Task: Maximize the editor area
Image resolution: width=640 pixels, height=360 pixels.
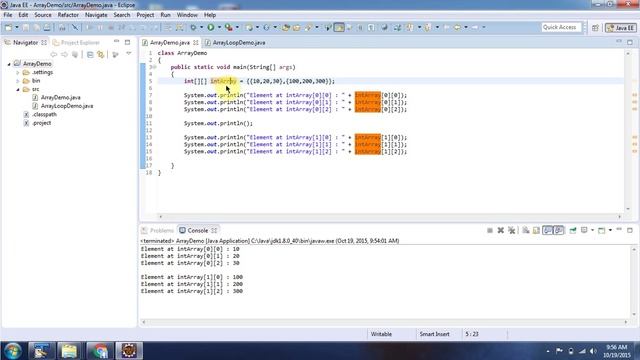Action: (x=630, y=42)
